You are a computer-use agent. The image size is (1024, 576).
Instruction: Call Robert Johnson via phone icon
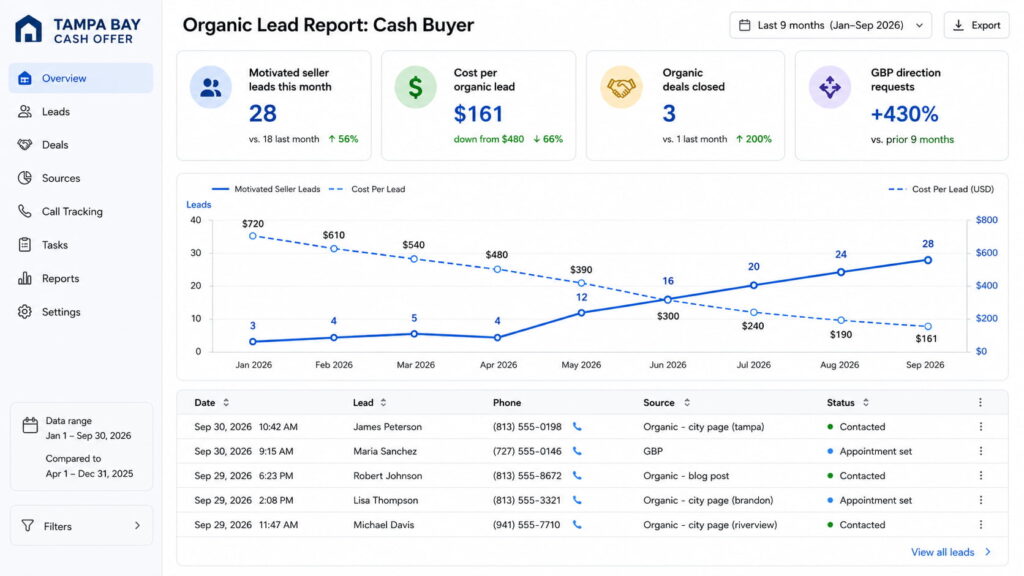(x=577, y=476)
